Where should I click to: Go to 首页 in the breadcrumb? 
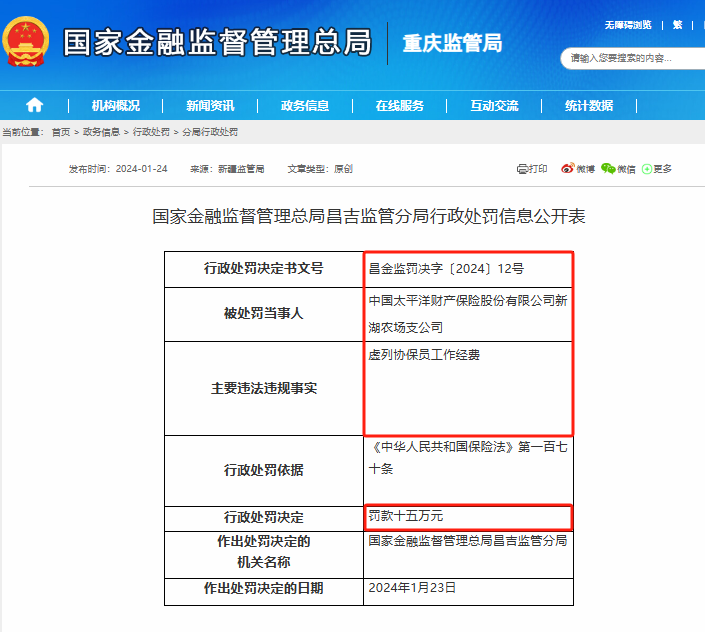[x=61, y=132]
